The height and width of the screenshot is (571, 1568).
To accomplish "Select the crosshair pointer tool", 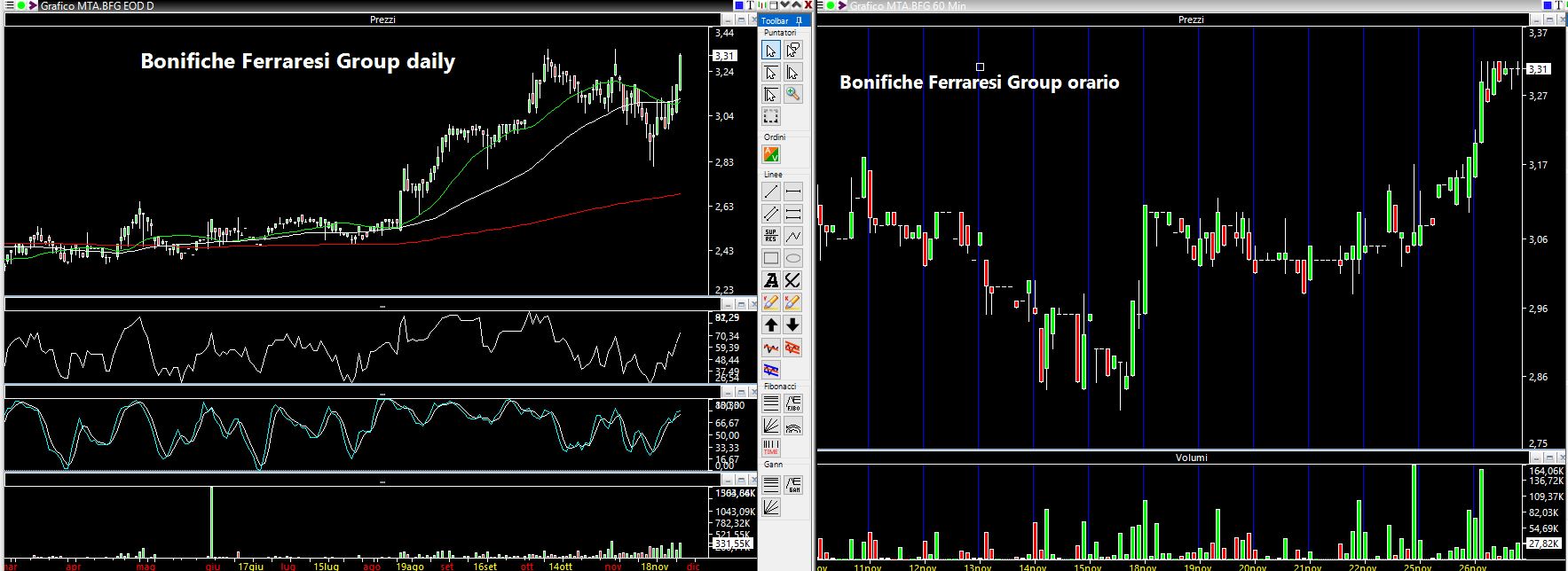I will pos(770,94).
